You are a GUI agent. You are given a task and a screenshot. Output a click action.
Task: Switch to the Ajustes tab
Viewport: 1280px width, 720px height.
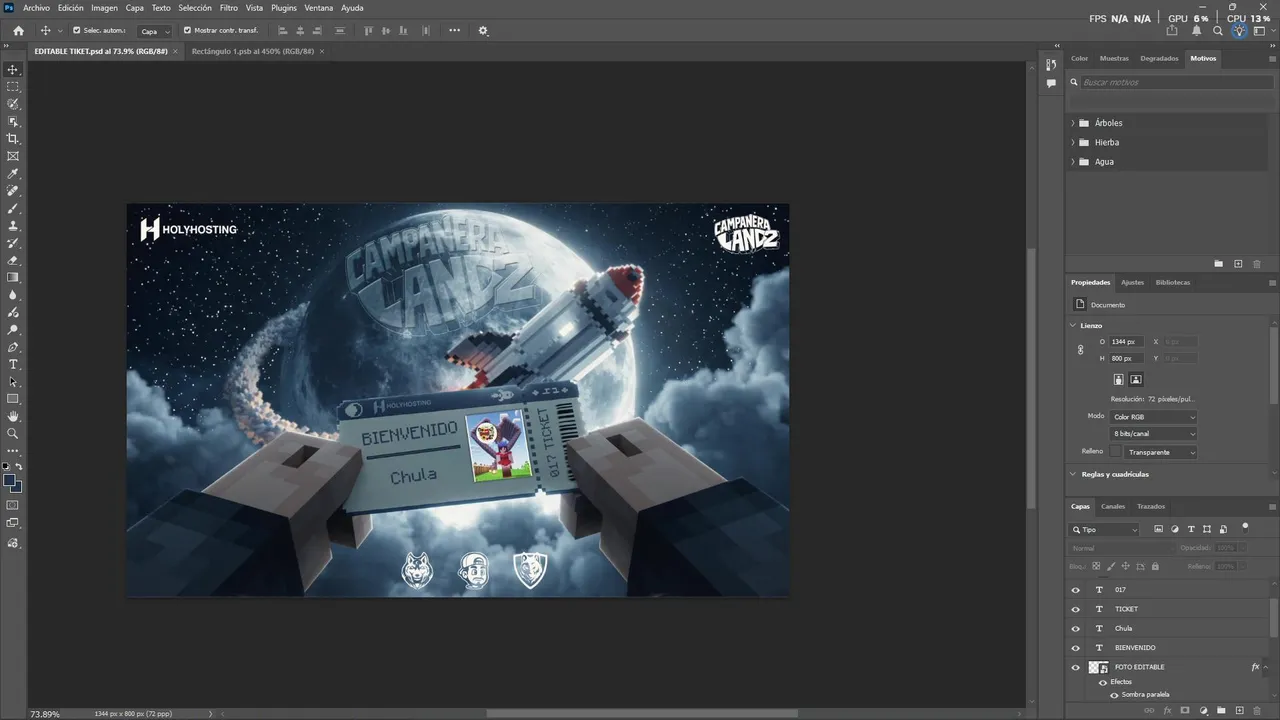pyautogui.click(x=1132, y=282)
